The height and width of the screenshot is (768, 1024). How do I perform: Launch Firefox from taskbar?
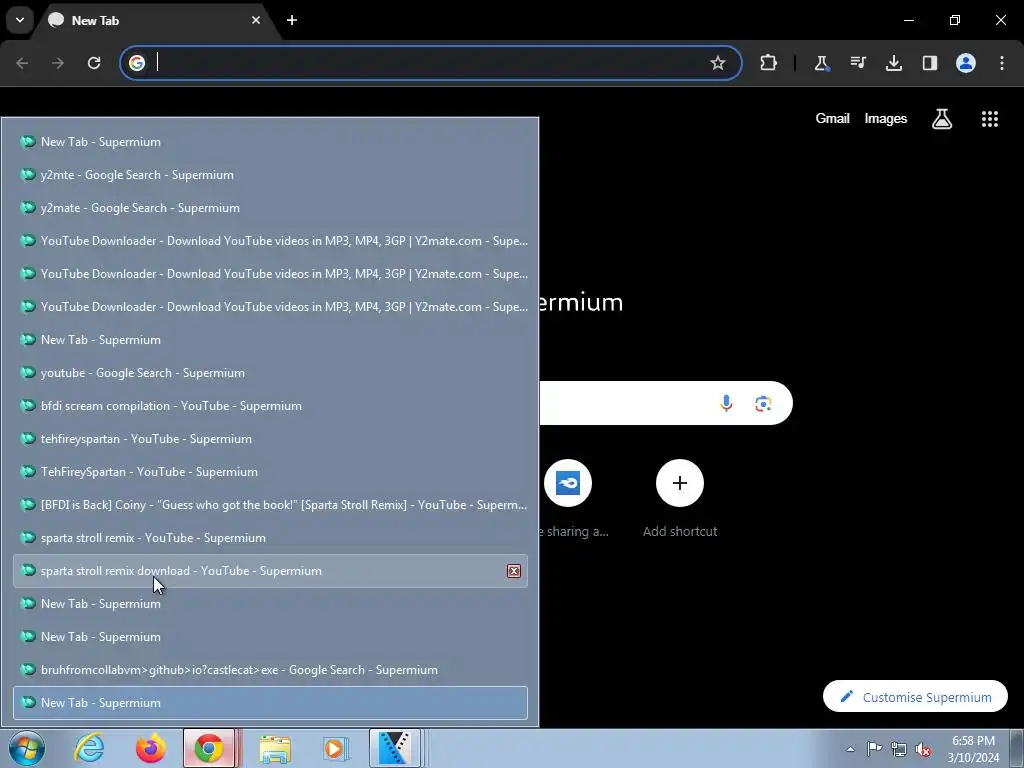coord(150,748)
